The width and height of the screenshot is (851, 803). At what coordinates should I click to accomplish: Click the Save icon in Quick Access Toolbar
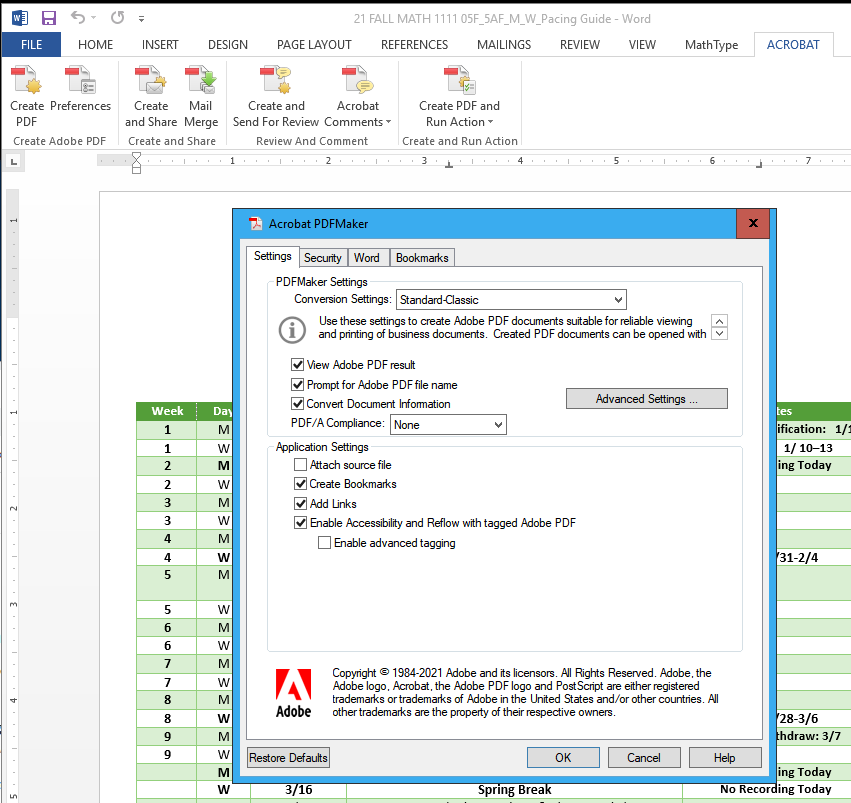pos(48,17)
